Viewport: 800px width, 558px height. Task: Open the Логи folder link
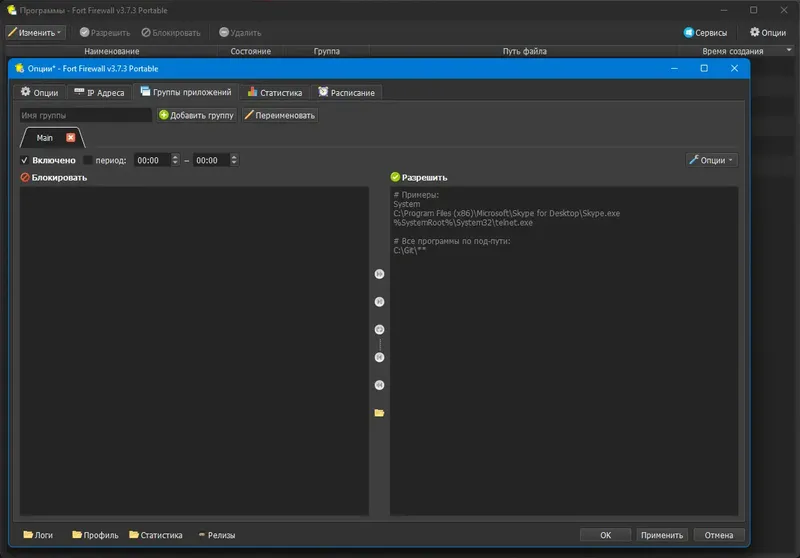pos(38,535)
